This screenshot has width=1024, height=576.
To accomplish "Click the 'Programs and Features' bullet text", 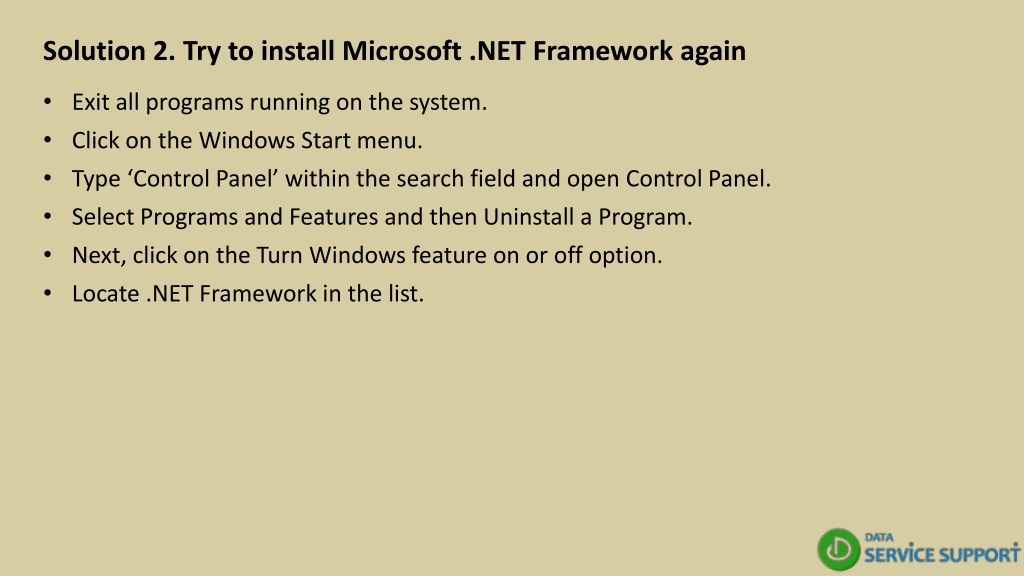I will [x=382, y=217].
